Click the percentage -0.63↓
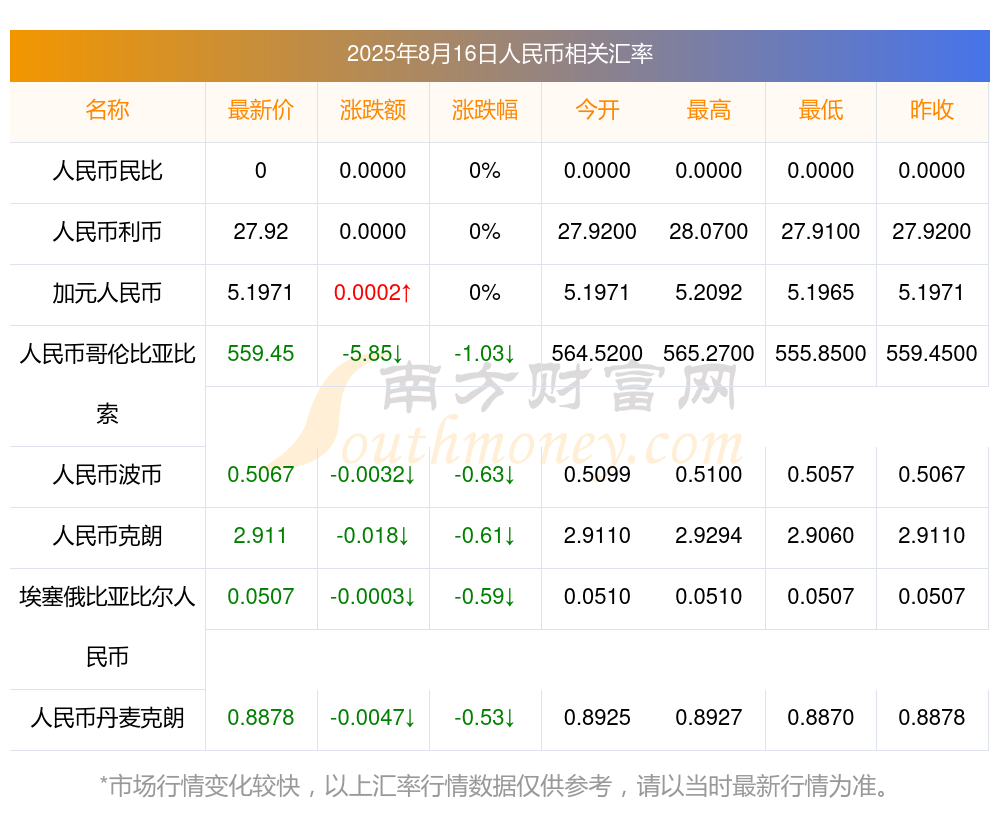 pyautogui.click(x=485, y=475)
